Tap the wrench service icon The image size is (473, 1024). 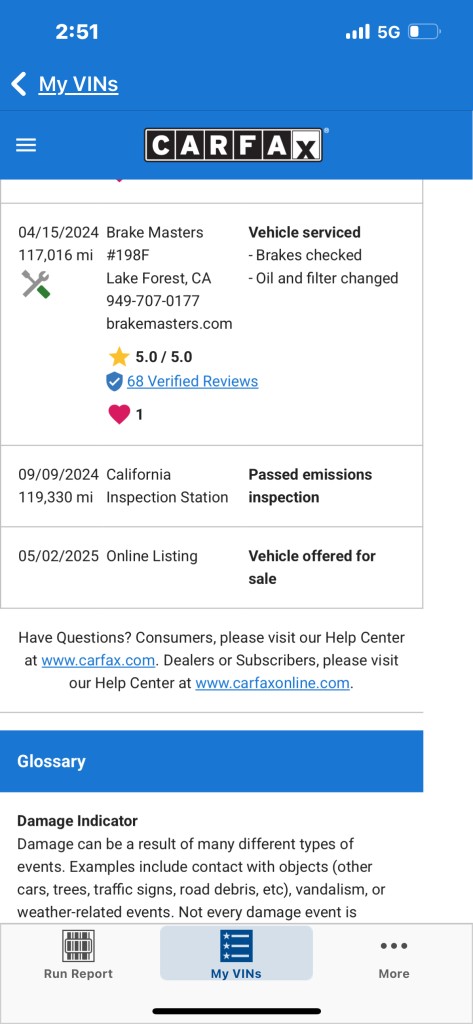tap(35, 284)
